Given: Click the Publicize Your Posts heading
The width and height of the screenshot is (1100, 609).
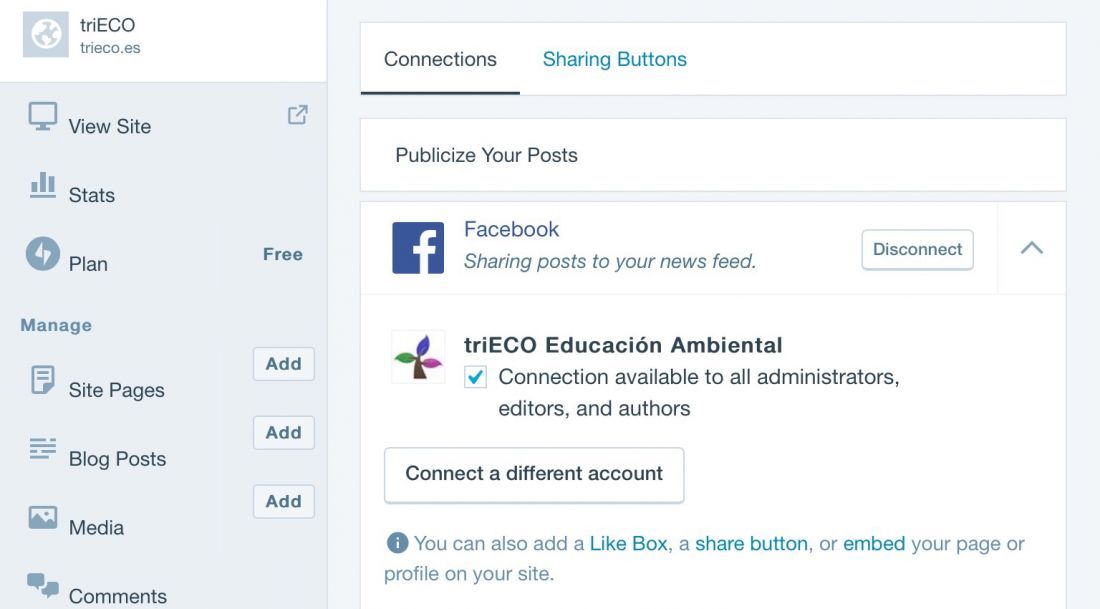Looking at the screenshot, I should 486,155.
